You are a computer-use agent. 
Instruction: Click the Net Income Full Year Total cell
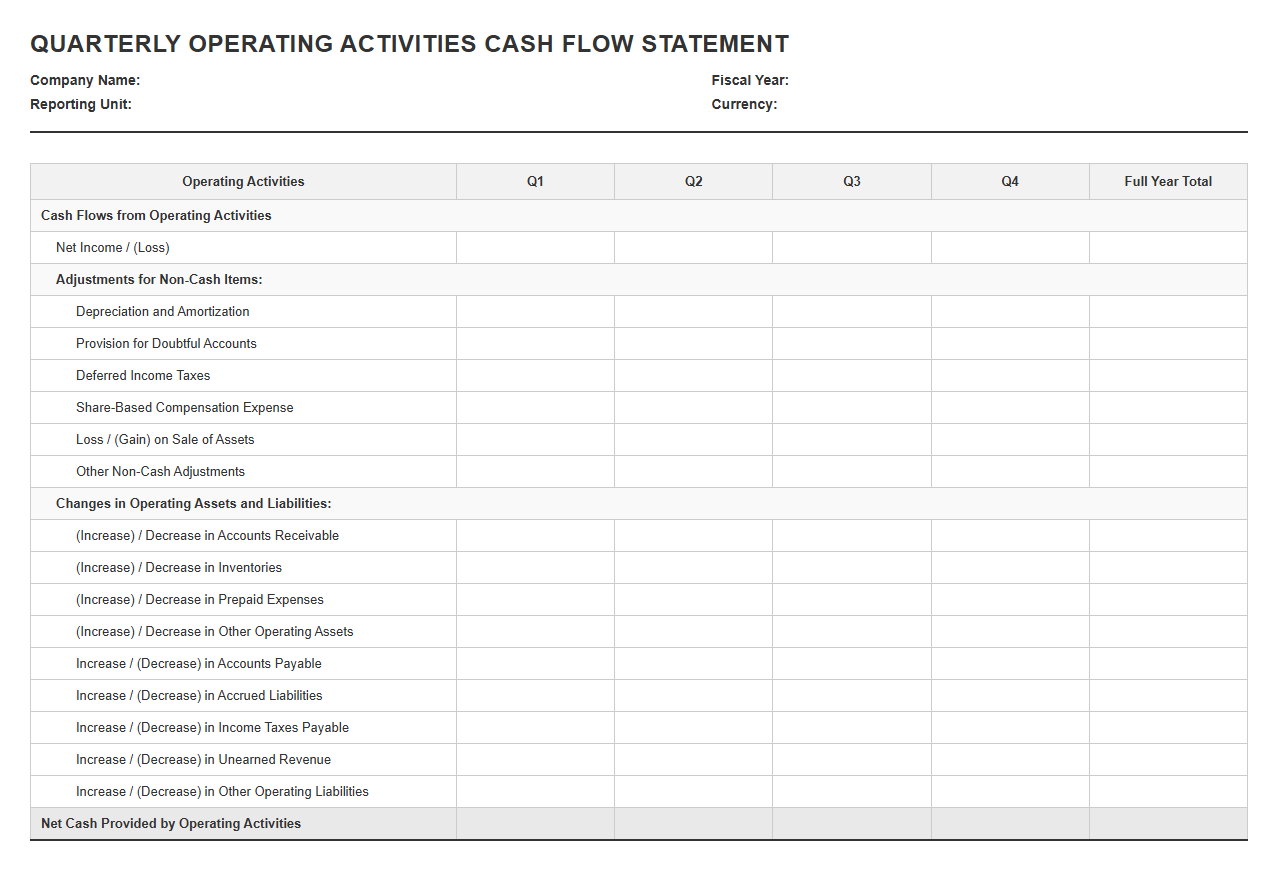(x=1168, y=247)
